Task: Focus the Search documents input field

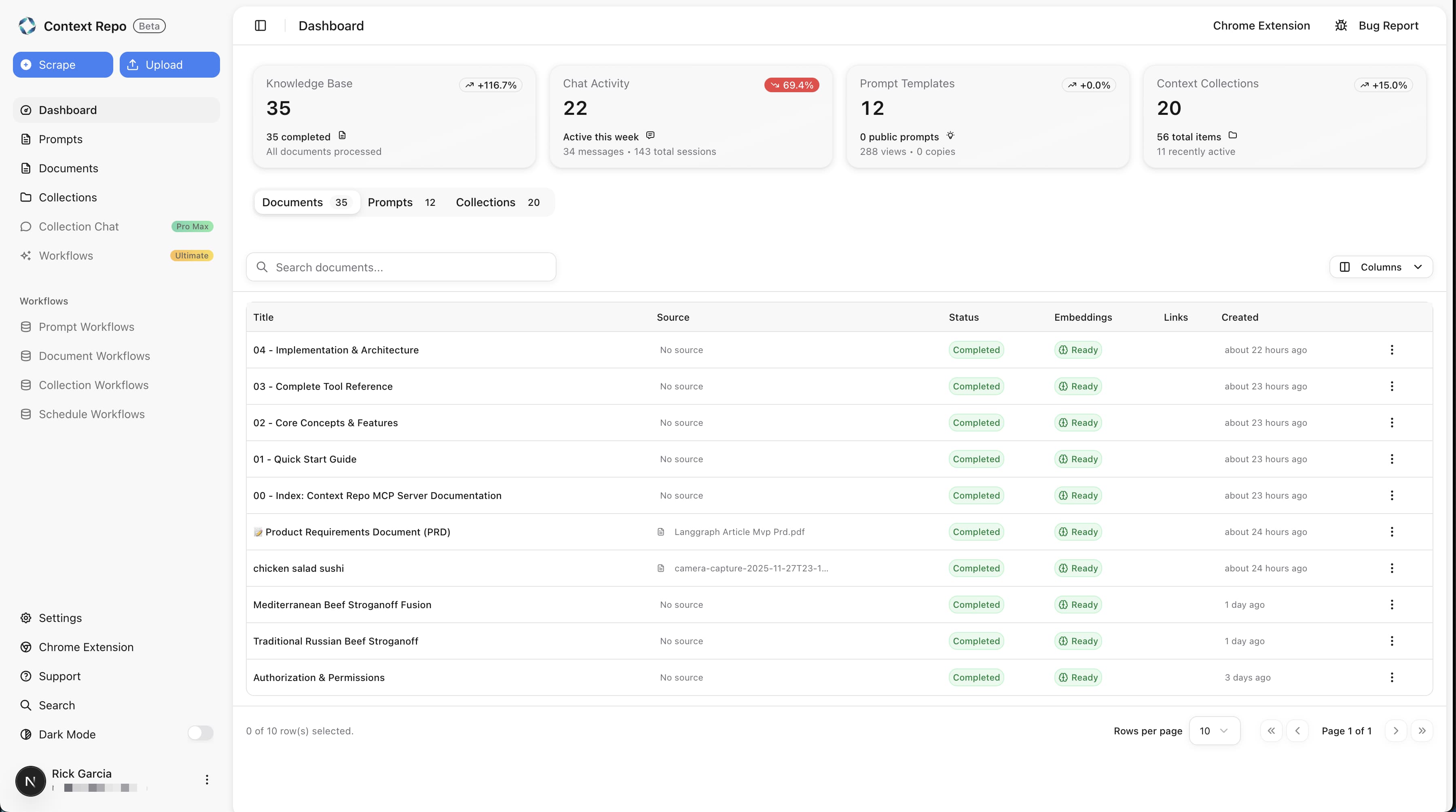Action: 401,267
